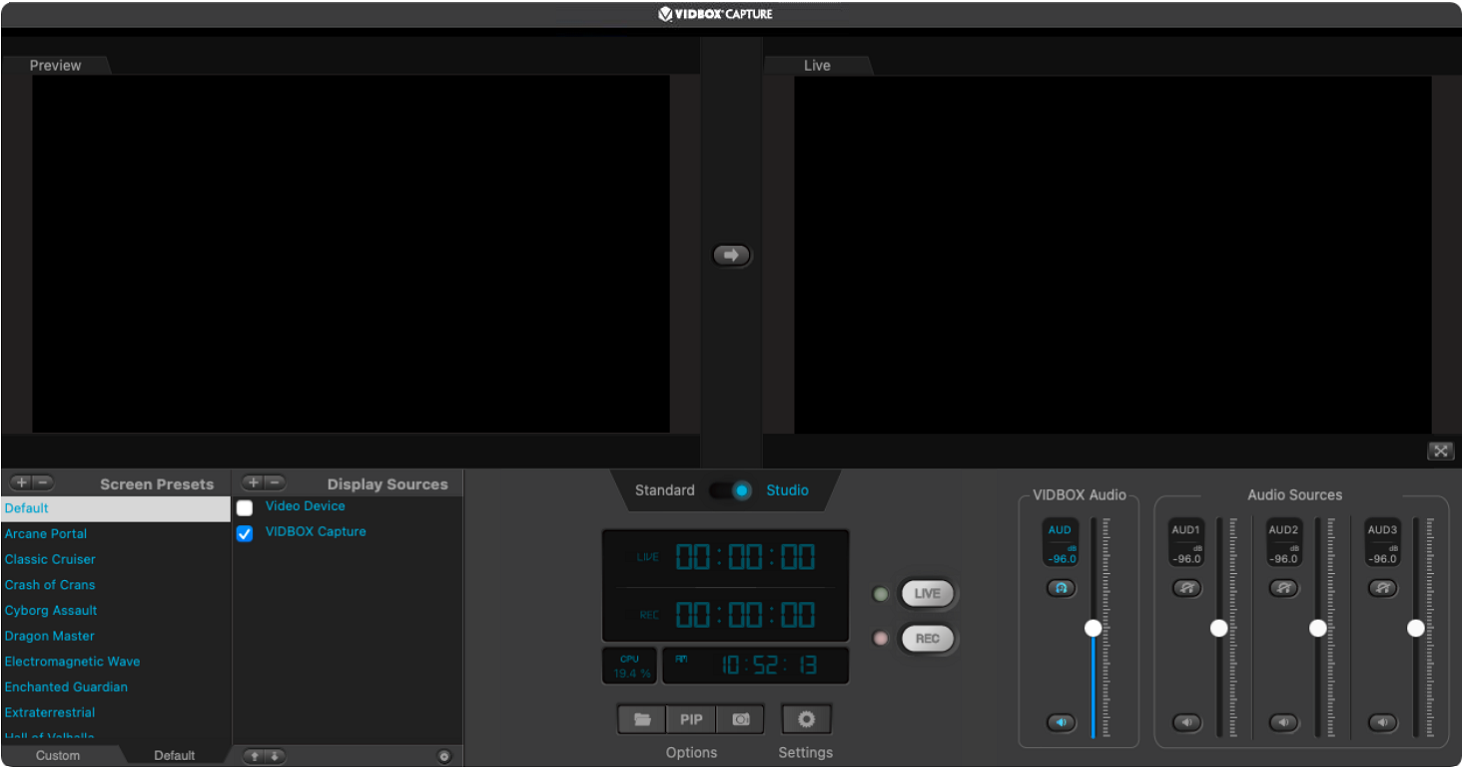Start recording with the REC button
This screenshot has height=768, width=1462.
tap(927, 639)
